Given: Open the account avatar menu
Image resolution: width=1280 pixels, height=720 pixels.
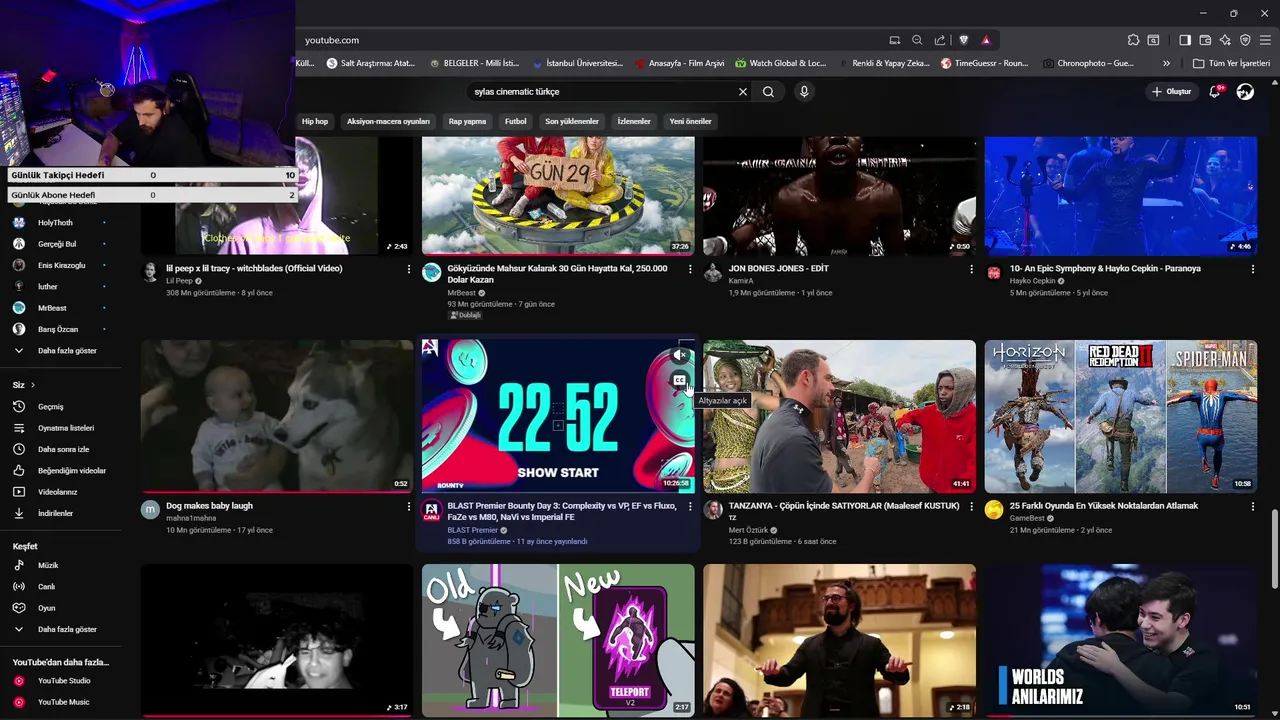Looking at the screenshot, I should [1245, 91].
